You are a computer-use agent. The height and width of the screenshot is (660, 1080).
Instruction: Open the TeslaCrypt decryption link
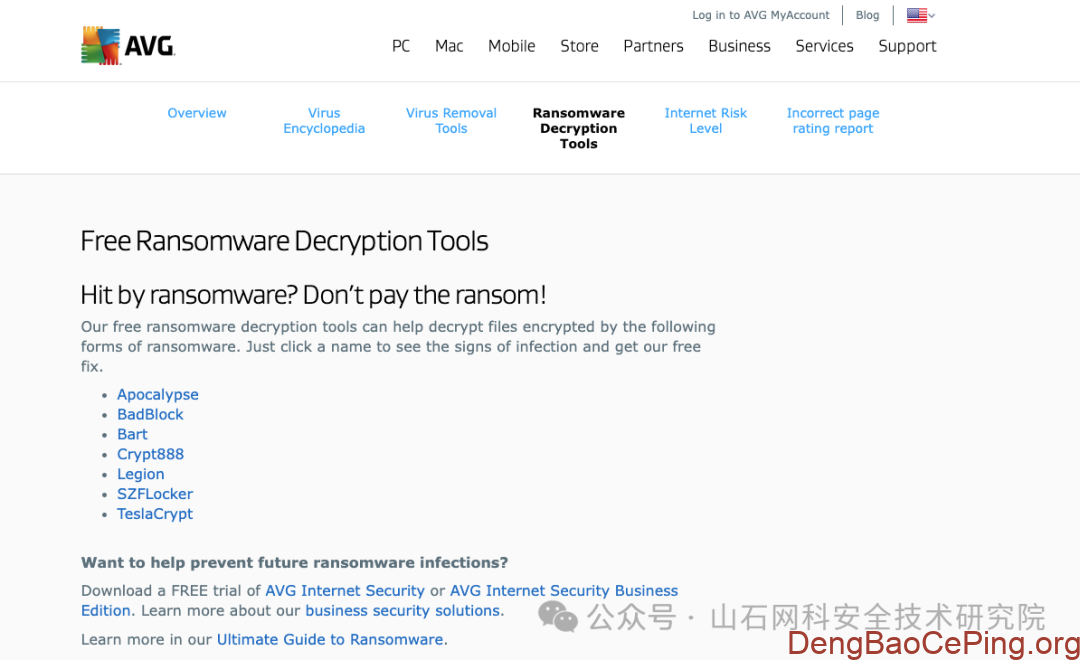[155, 514]
